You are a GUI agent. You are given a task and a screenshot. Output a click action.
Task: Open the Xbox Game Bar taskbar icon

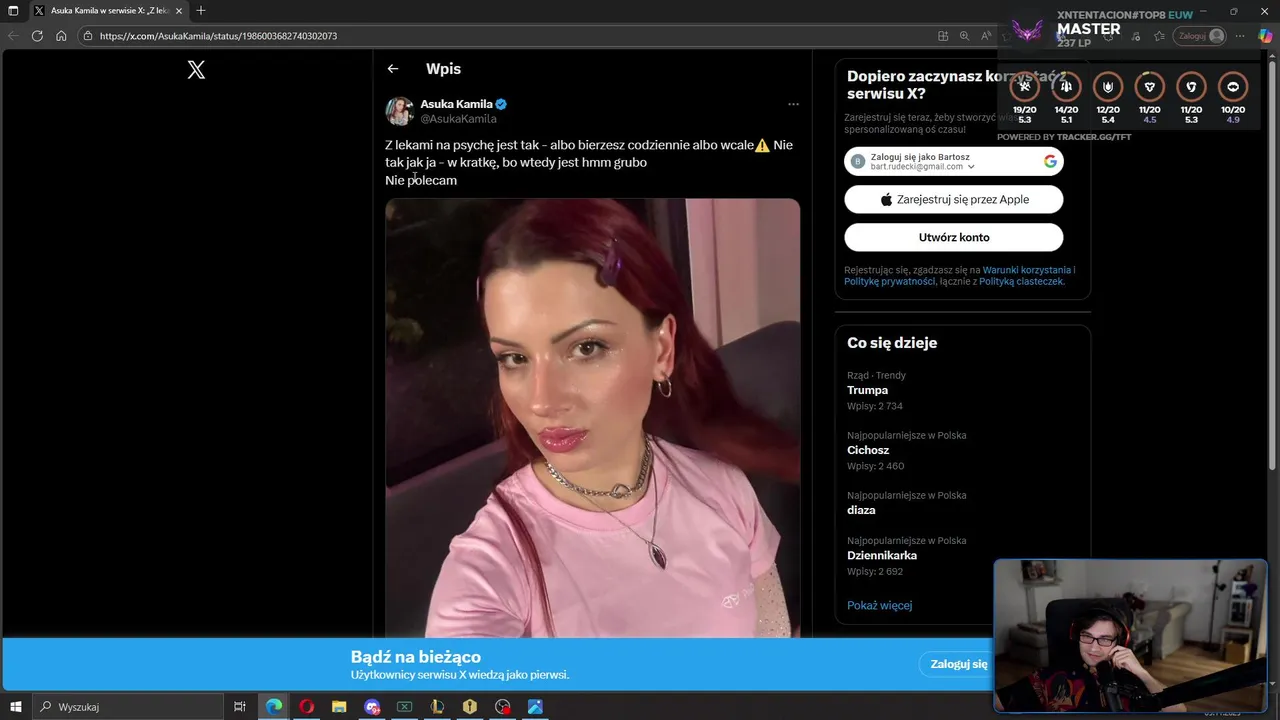coord(404,707)
